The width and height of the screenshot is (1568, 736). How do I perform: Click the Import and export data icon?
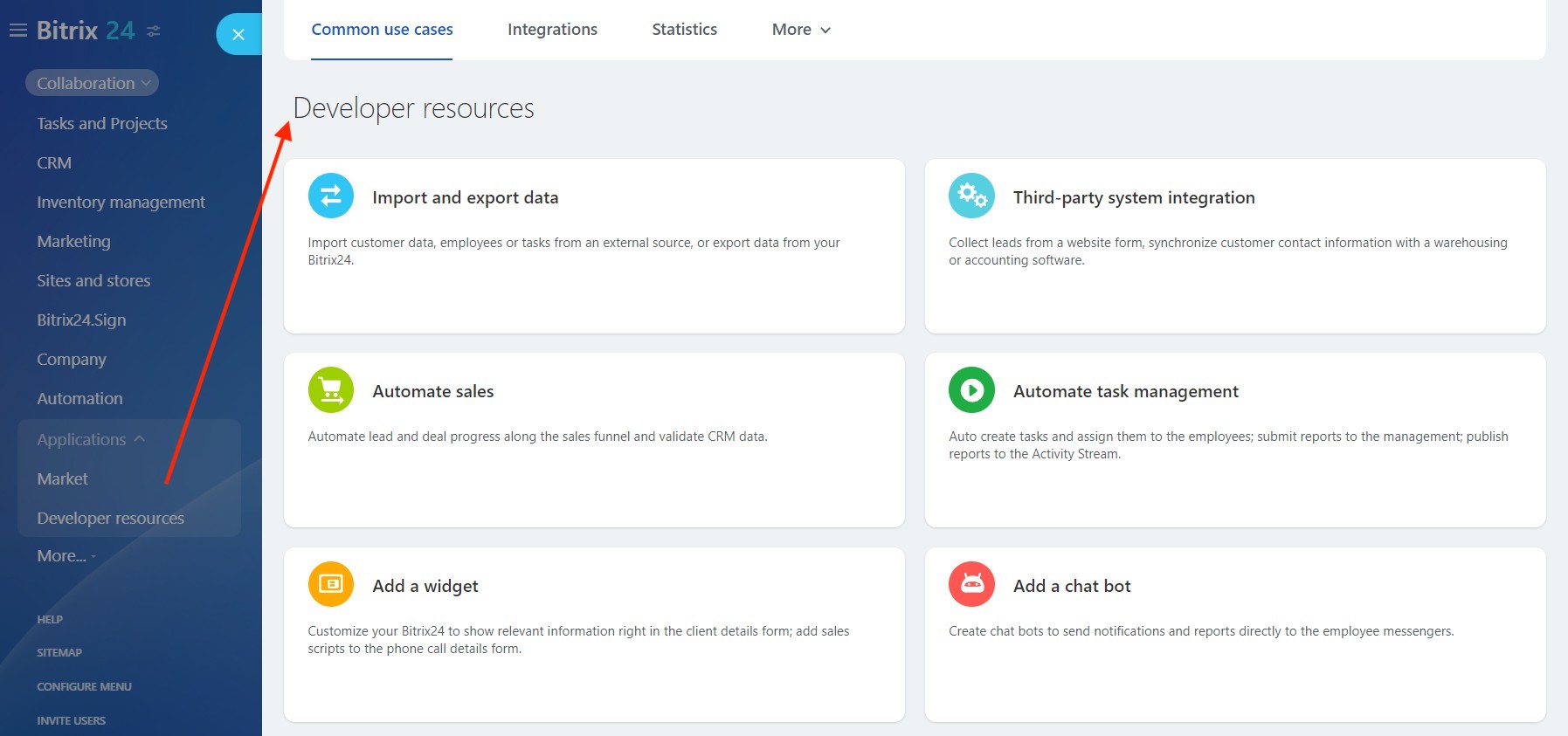point(331,196)
